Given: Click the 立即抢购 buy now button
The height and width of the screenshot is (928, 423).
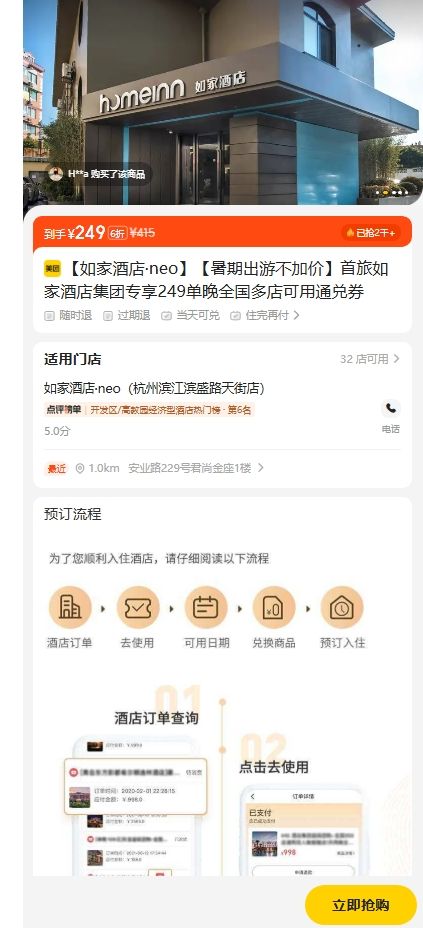Looking at the screenshot, I should click(x=361, y=906).
